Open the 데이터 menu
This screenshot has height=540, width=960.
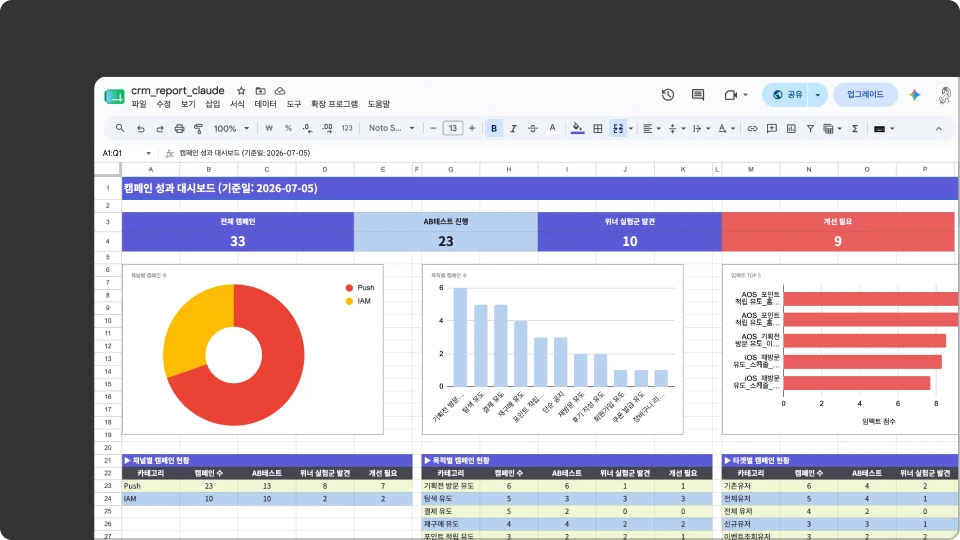point(266,104)
